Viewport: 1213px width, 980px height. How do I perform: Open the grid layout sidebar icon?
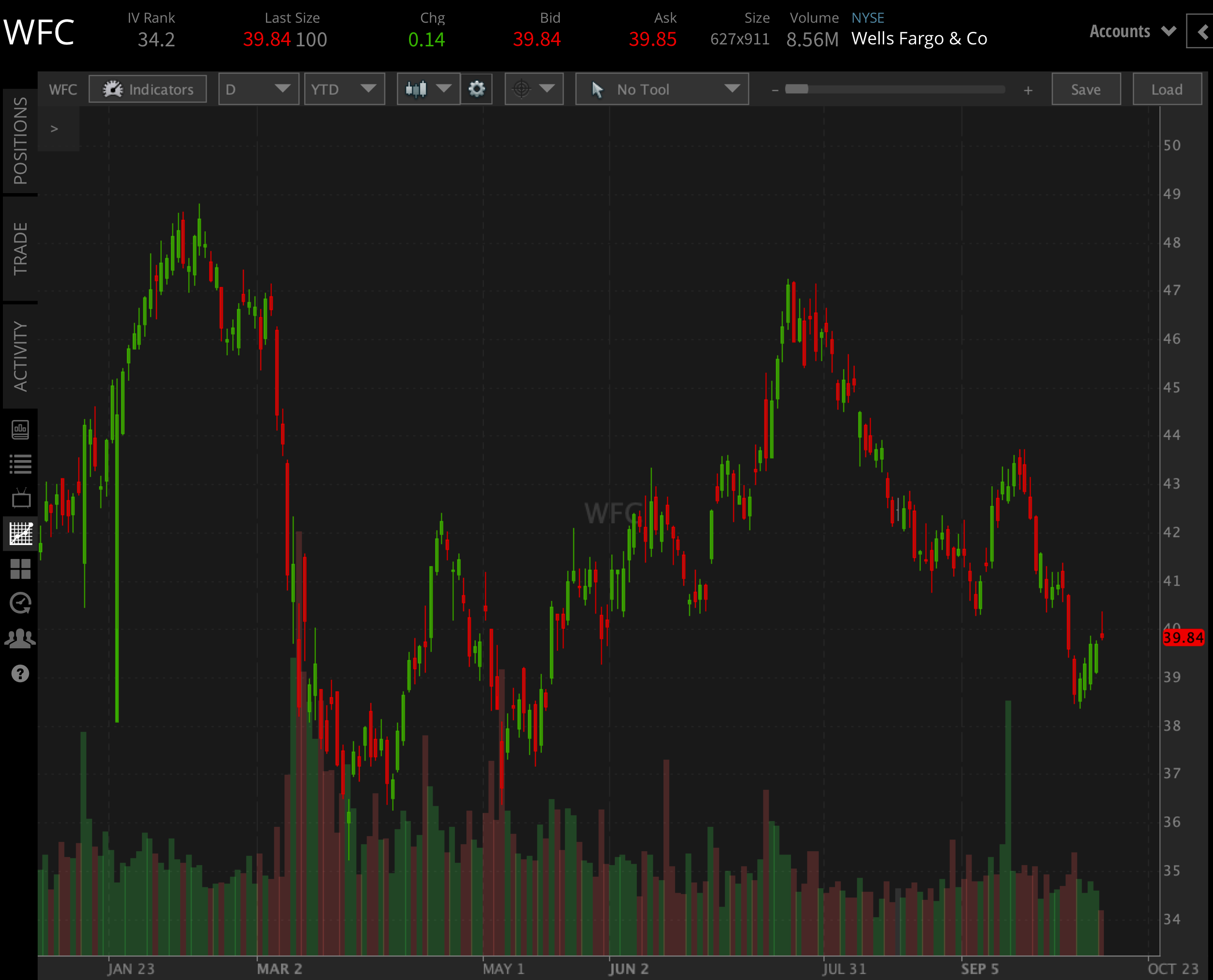[x=20, y=569]
